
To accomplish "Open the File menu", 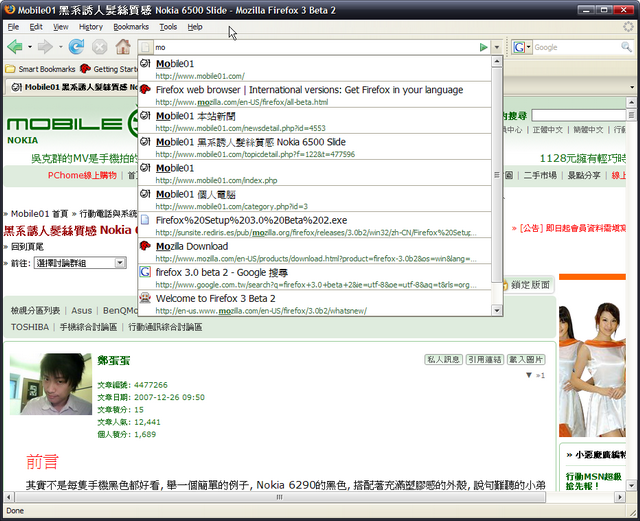I will pyautogui.click(x=13, y=27).
